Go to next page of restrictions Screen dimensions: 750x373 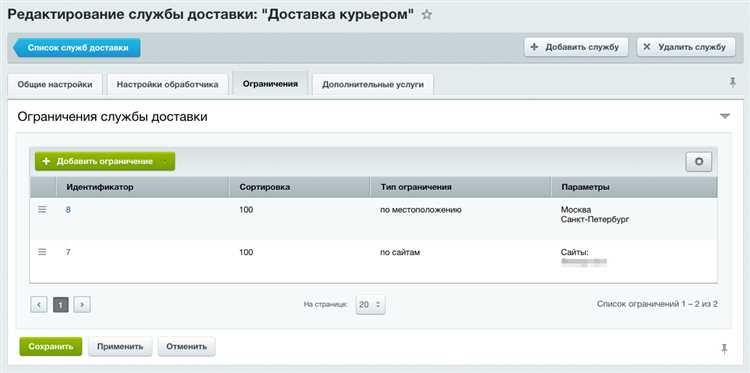click(82, 305)
